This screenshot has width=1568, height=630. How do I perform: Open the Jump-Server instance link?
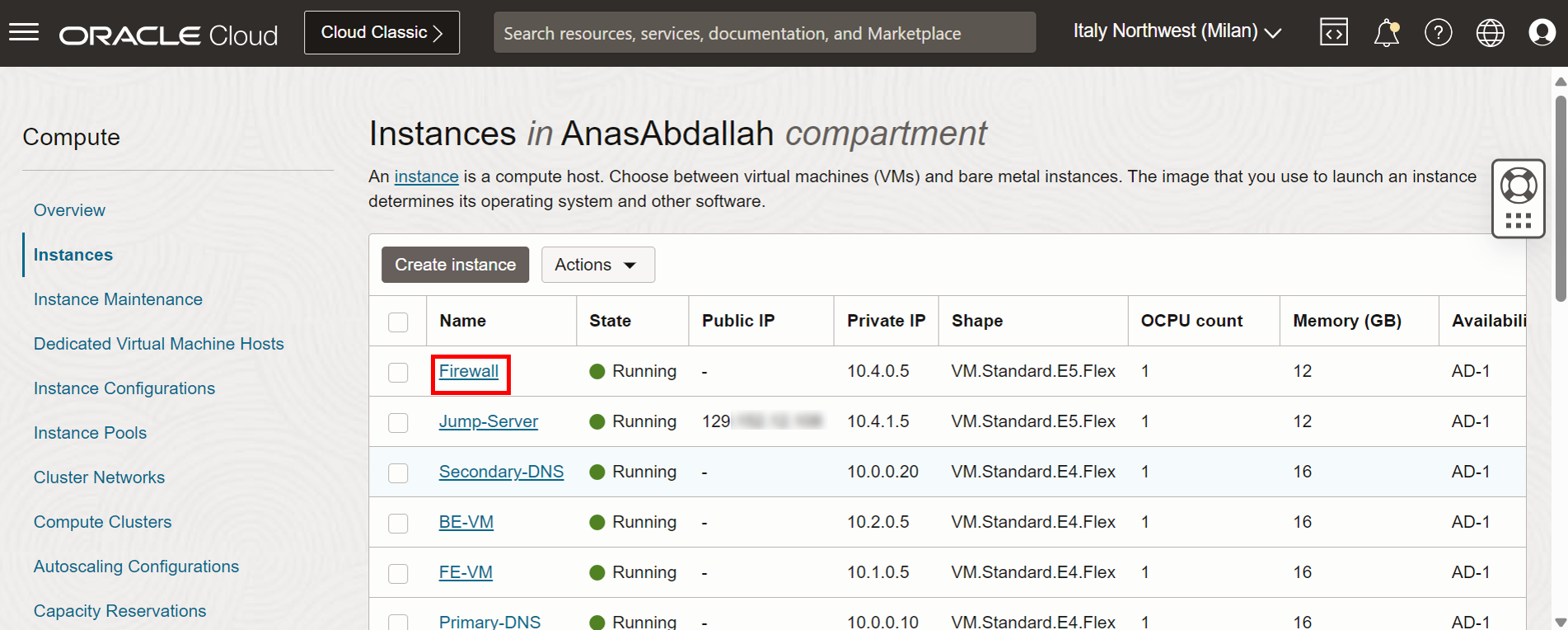tap(489, 421)
